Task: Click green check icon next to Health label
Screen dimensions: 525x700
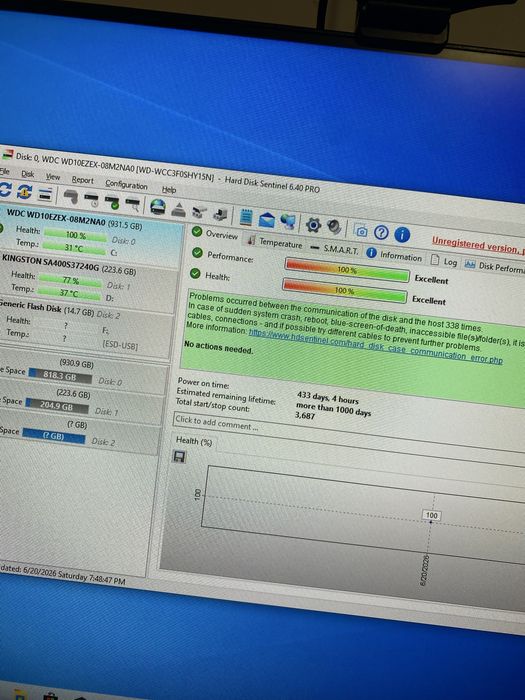Action: click(195, 273)
